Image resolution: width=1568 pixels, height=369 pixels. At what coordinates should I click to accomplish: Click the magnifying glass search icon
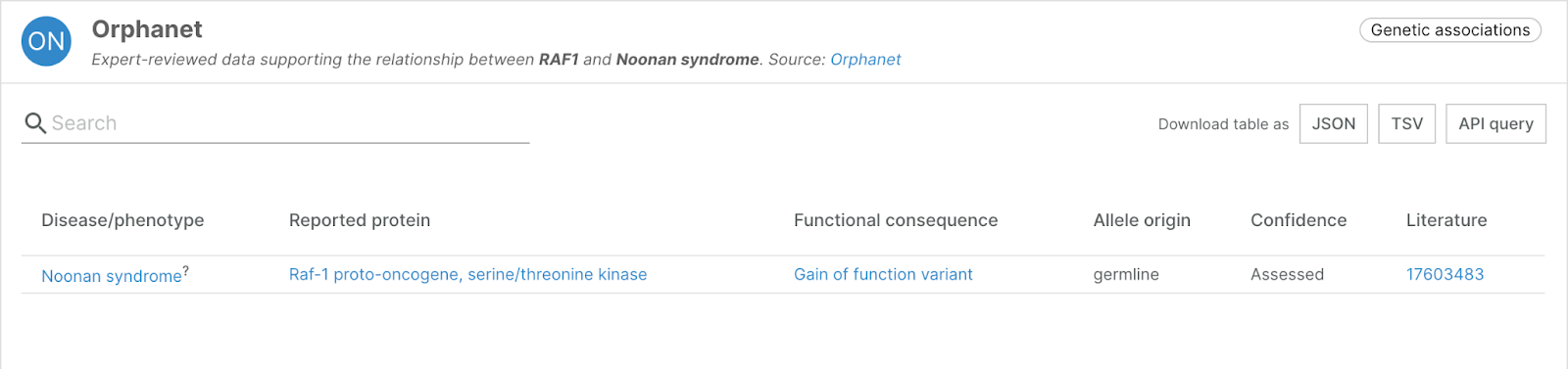(x=35, y=123)
